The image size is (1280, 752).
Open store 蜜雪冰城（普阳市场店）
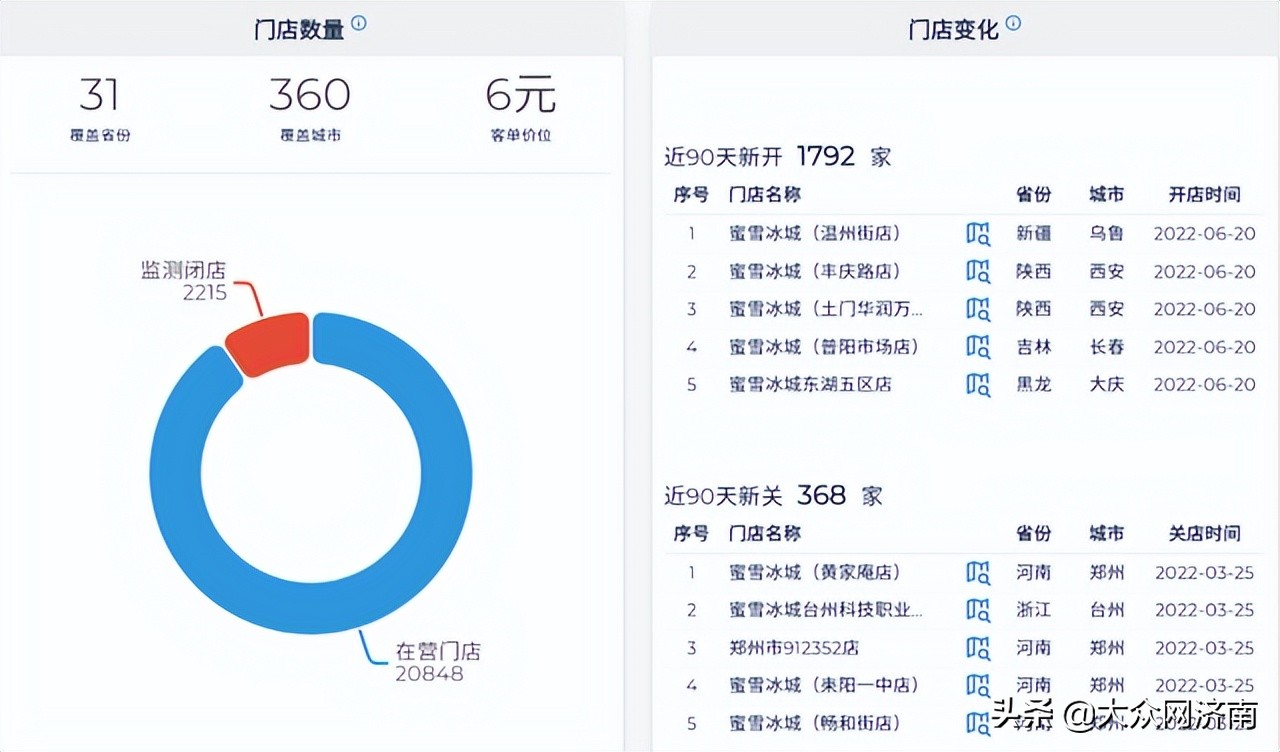coord(824,347)
